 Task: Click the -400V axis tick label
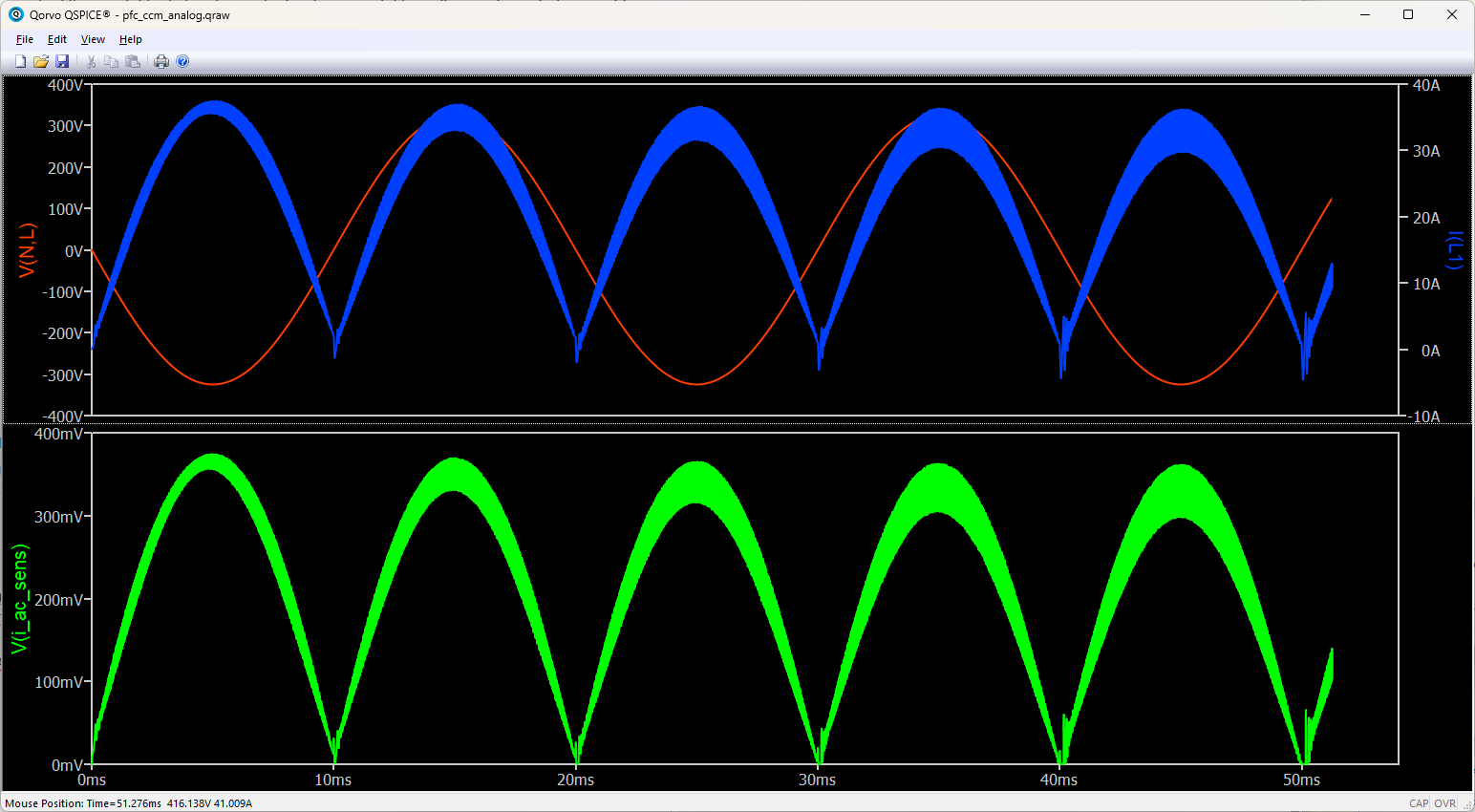63,417
